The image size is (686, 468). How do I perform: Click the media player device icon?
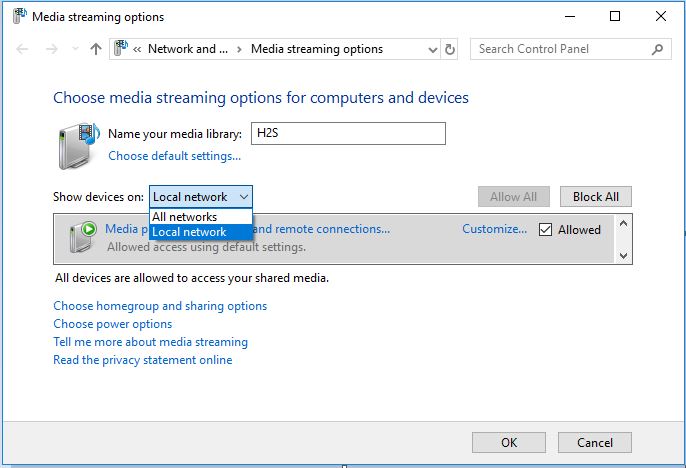(82, 236)
